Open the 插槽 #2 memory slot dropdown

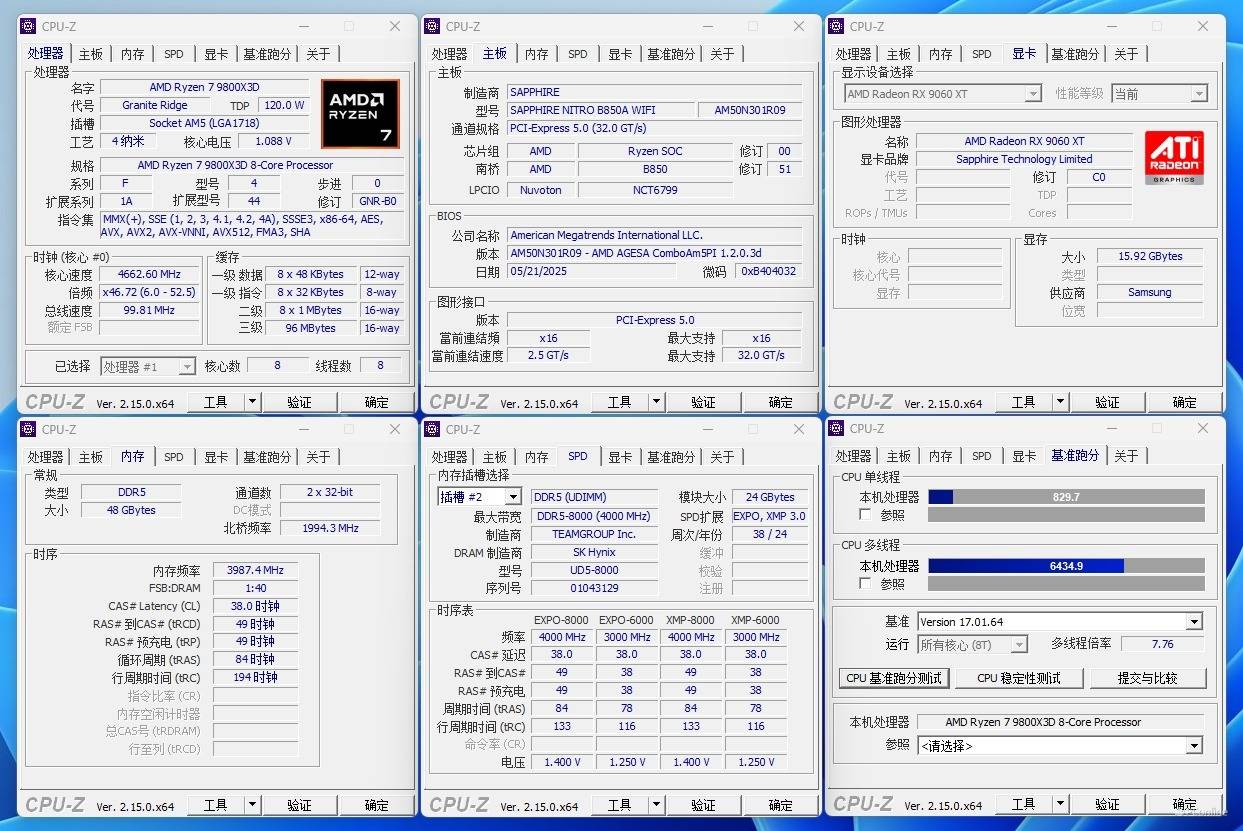point(479,497)
